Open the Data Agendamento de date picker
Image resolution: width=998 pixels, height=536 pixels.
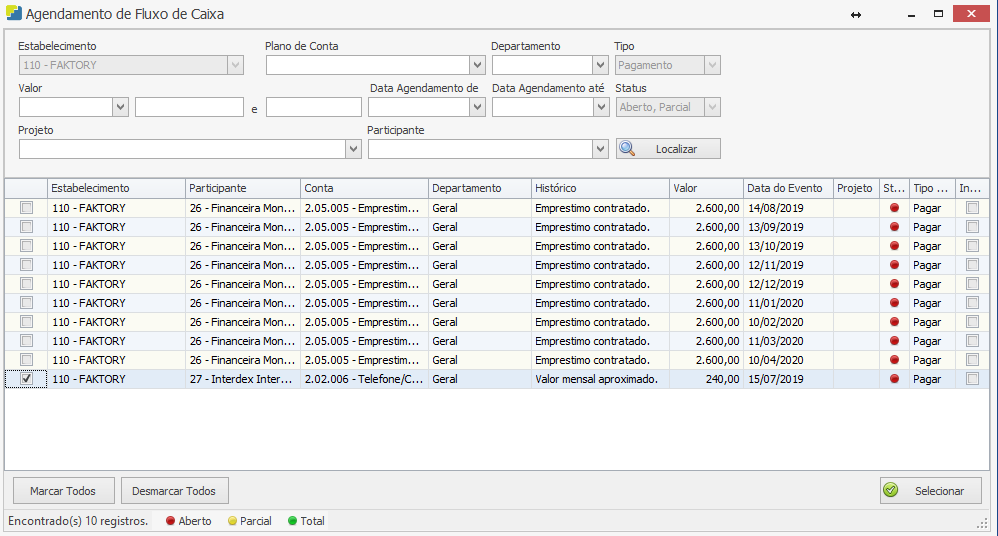477,107
